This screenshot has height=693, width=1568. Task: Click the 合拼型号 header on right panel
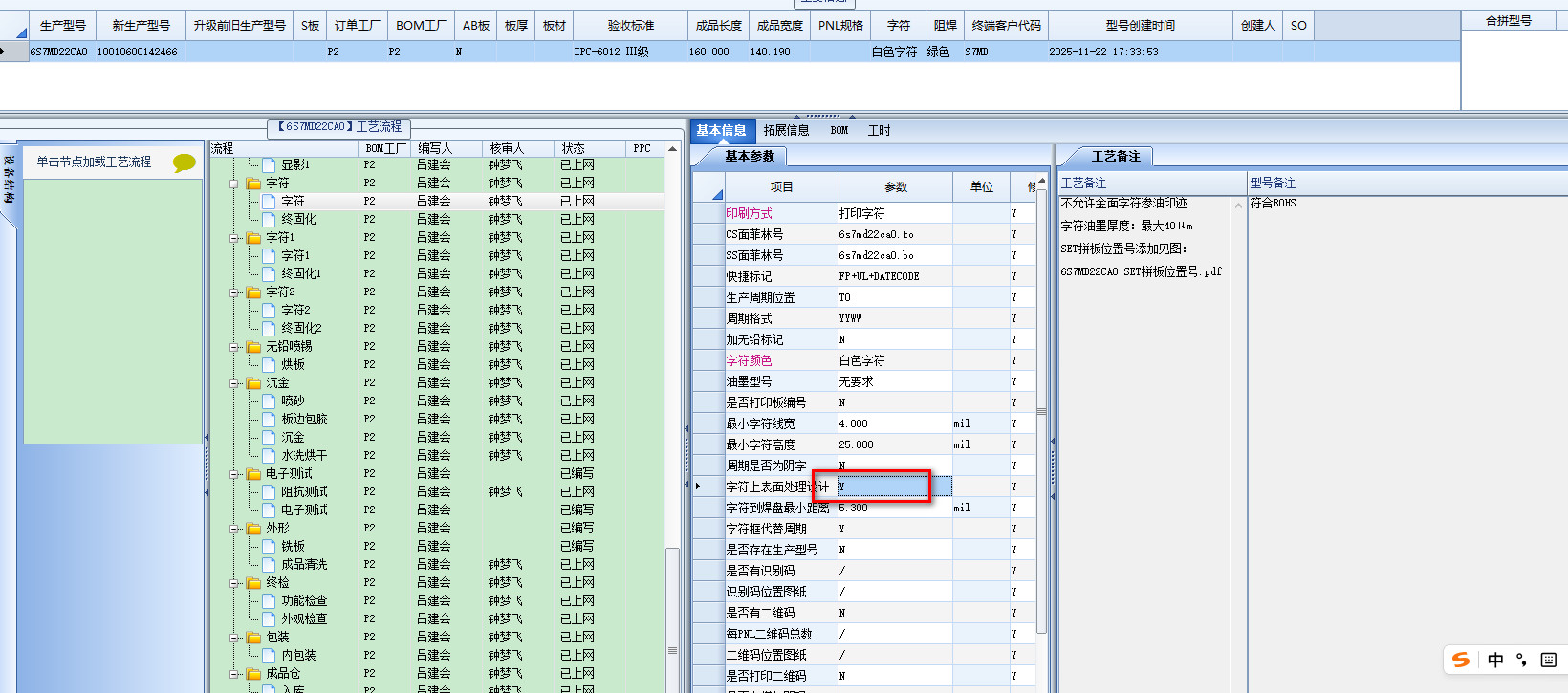(x=1508, y=20)
